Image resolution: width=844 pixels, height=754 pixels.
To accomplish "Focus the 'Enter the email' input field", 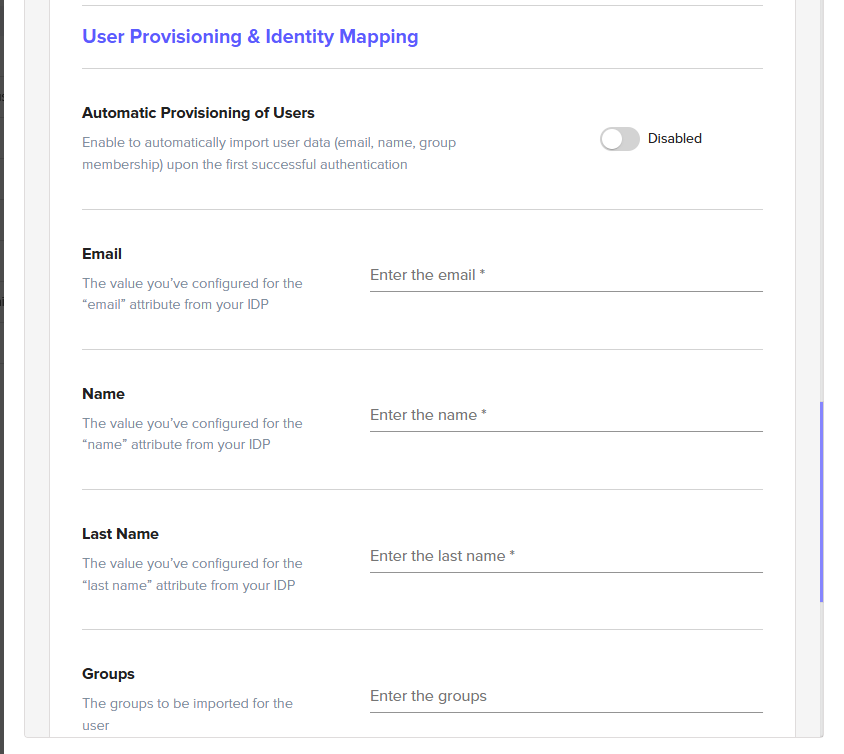I will coord(565,275).
